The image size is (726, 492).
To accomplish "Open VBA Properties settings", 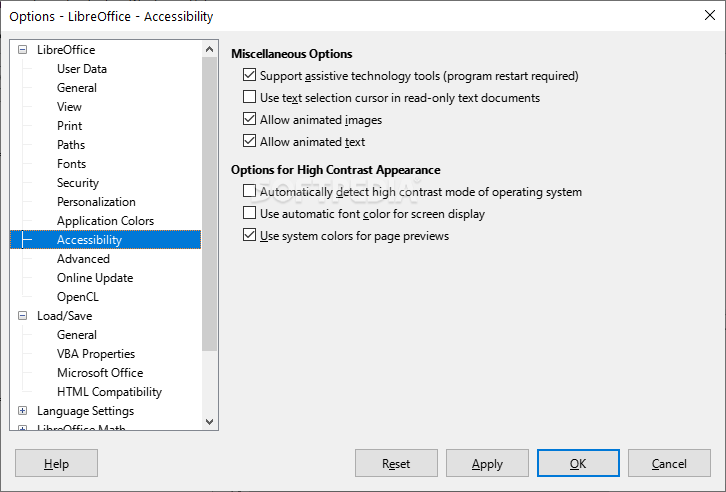I will 96,353.
